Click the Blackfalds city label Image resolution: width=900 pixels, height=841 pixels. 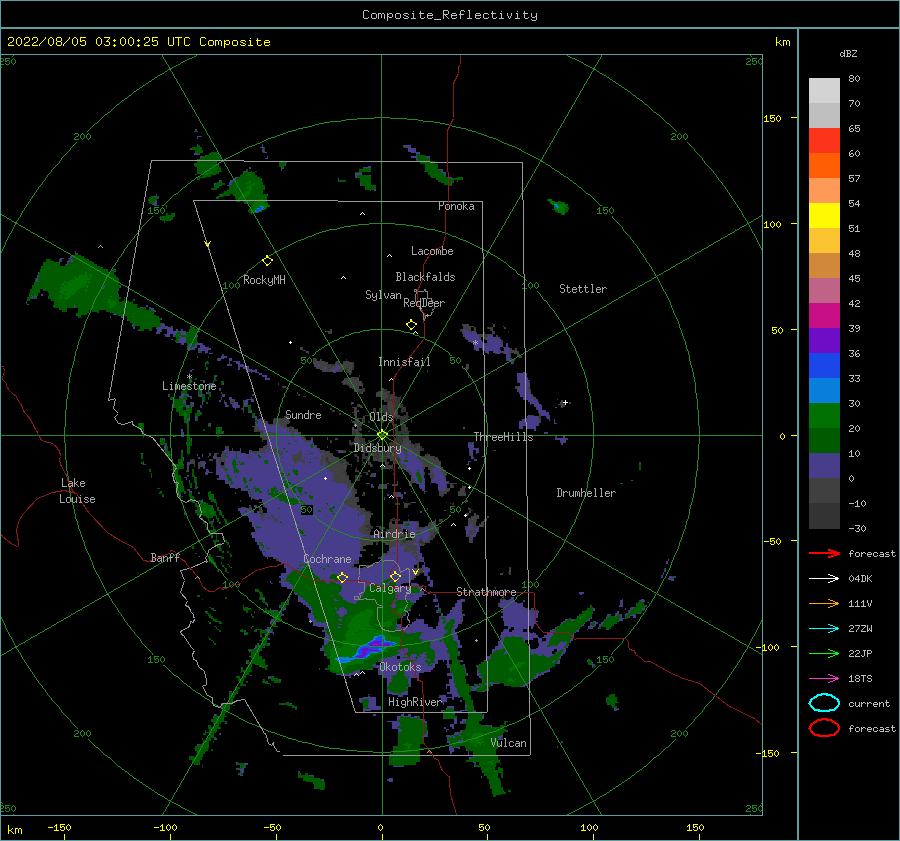pos(425,277)
